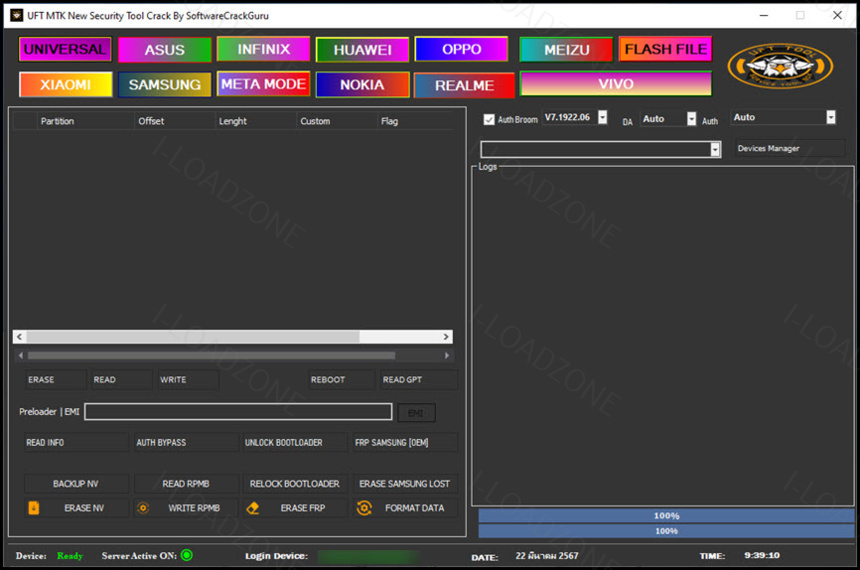Click the partition table horizontal scrollbar thumb
The height and width of the screenshot is (570, 860).
pyautogui.click(x=193, y=337)
